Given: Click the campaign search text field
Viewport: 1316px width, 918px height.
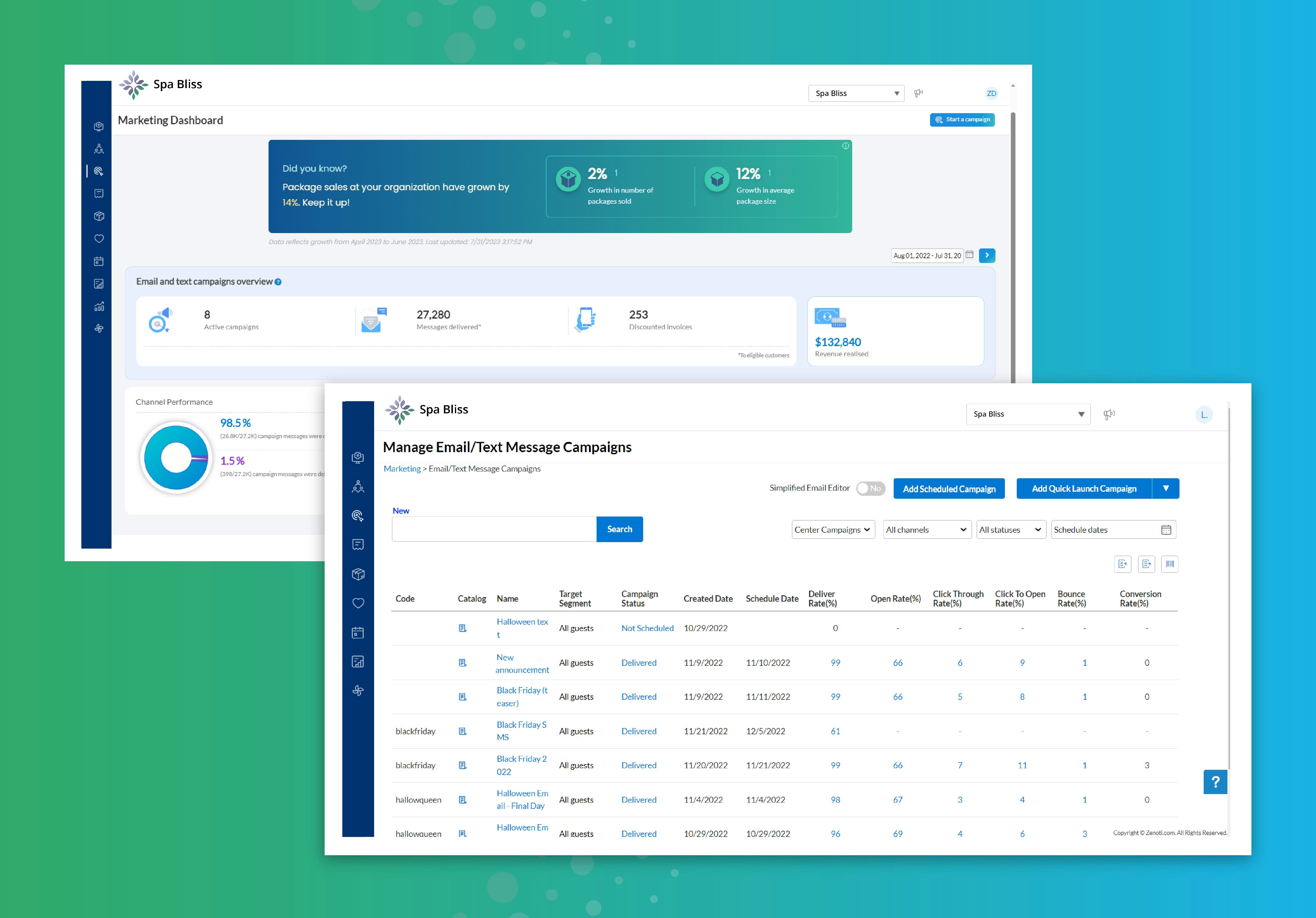Looking at the screenshot, I should 493,529.
